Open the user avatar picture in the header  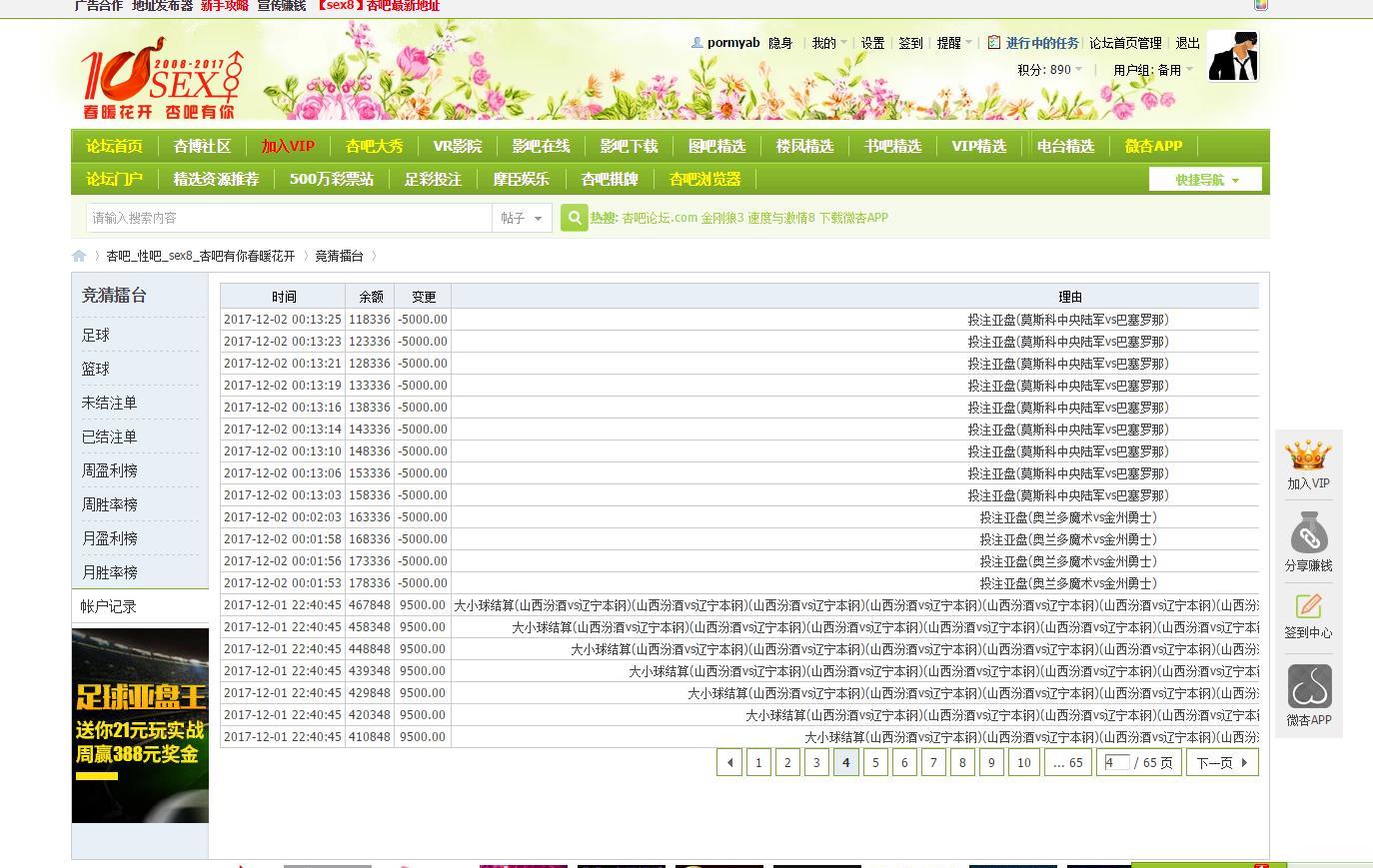click(x=1233, y=55)
